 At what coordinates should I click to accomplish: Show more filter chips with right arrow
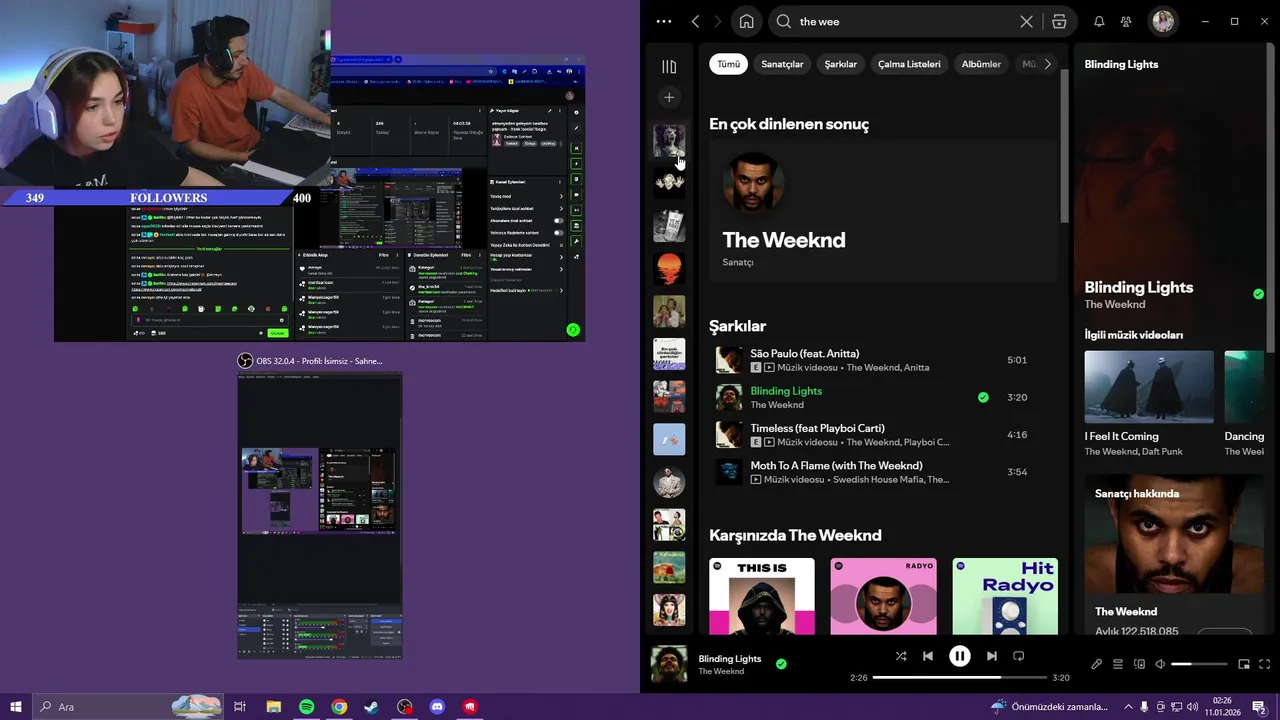(1047, 64)
